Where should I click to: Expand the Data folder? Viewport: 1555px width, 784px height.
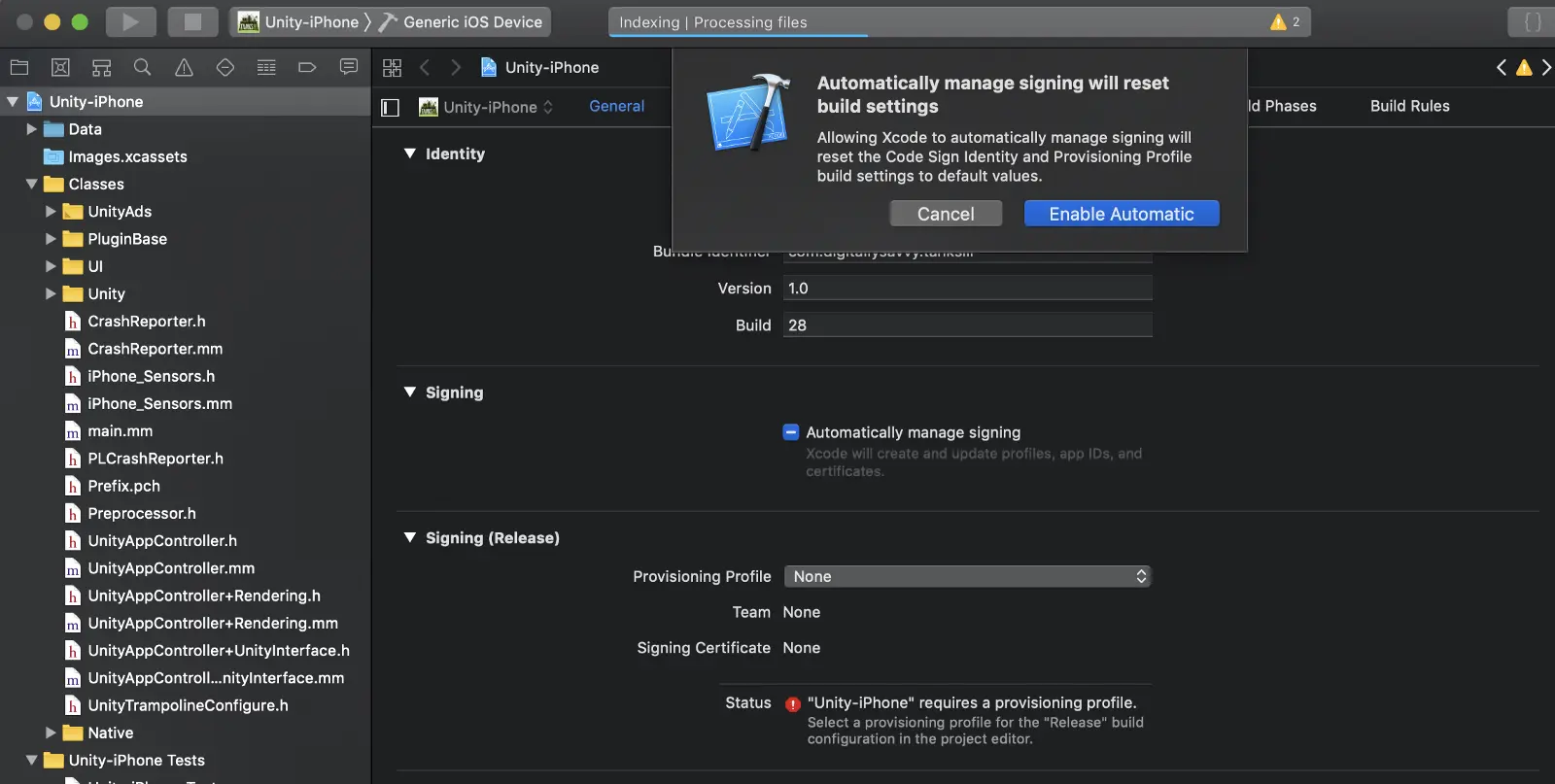coord(32,128)
